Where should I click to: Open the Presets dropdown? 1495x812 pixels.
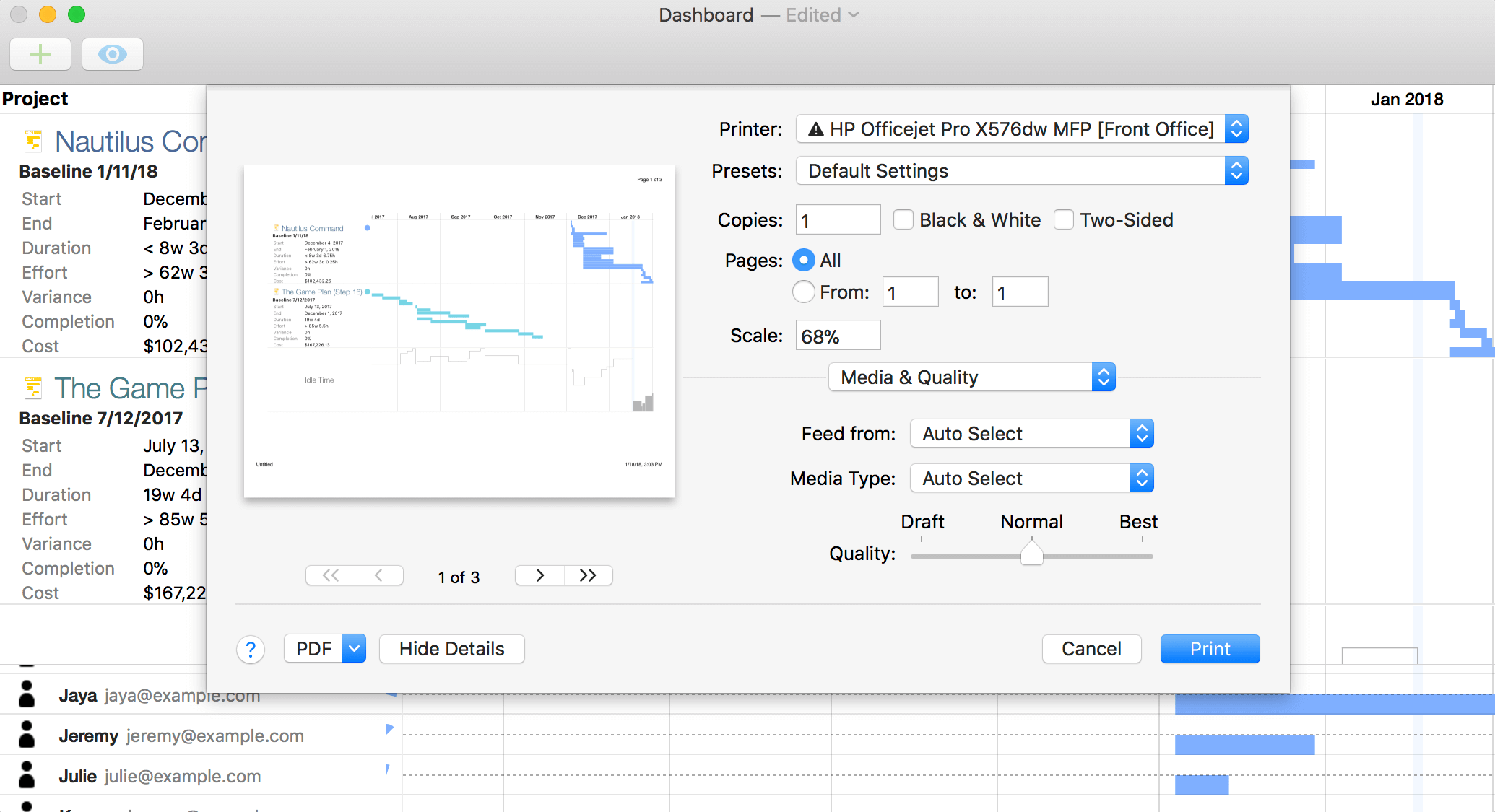pos(1022,171)
